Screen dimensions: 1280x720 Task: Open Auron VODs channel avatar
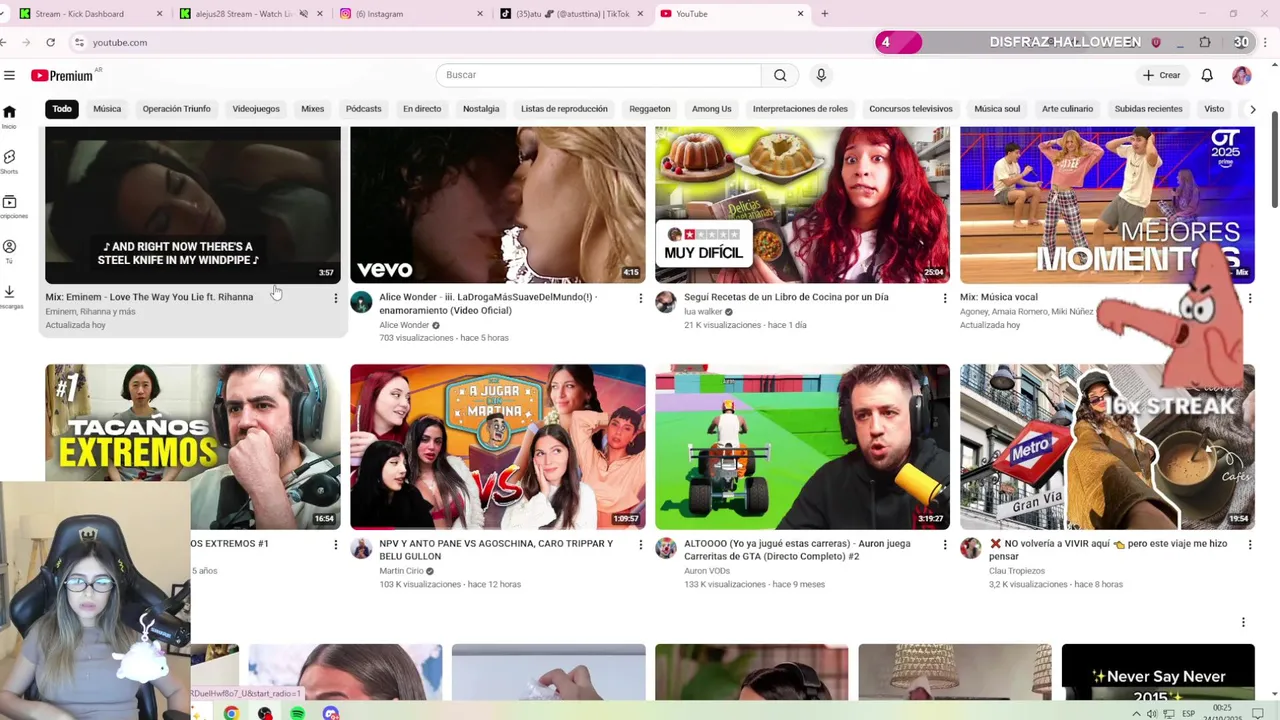click(x=666, y=548)
